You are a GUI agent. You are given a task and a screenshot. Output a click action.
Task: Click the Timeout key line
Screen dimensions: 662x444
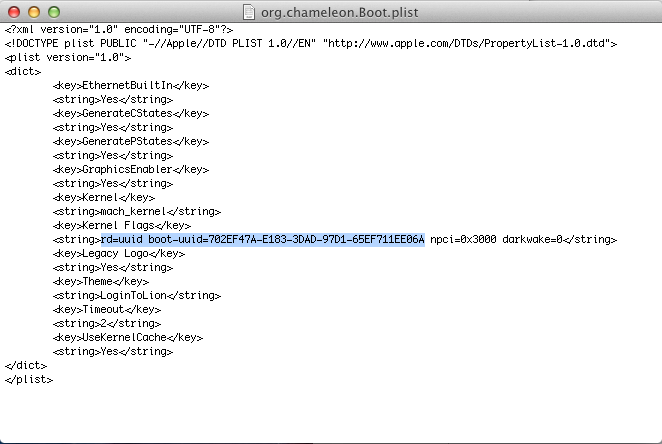[107, 309]
